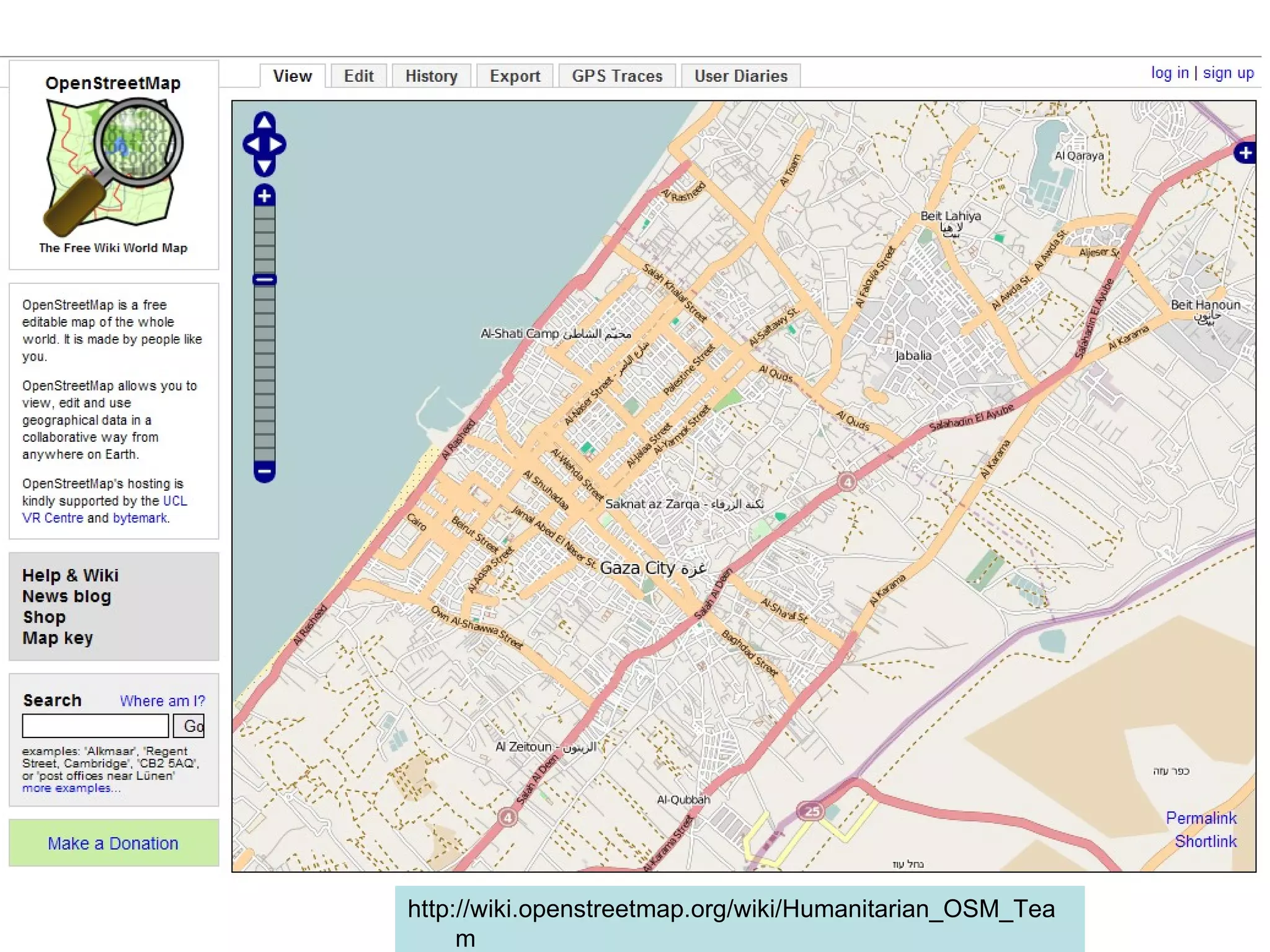Click the Shortlink link on map
This screenshot has width=1270, height=952.
(x=1206, y=841)
